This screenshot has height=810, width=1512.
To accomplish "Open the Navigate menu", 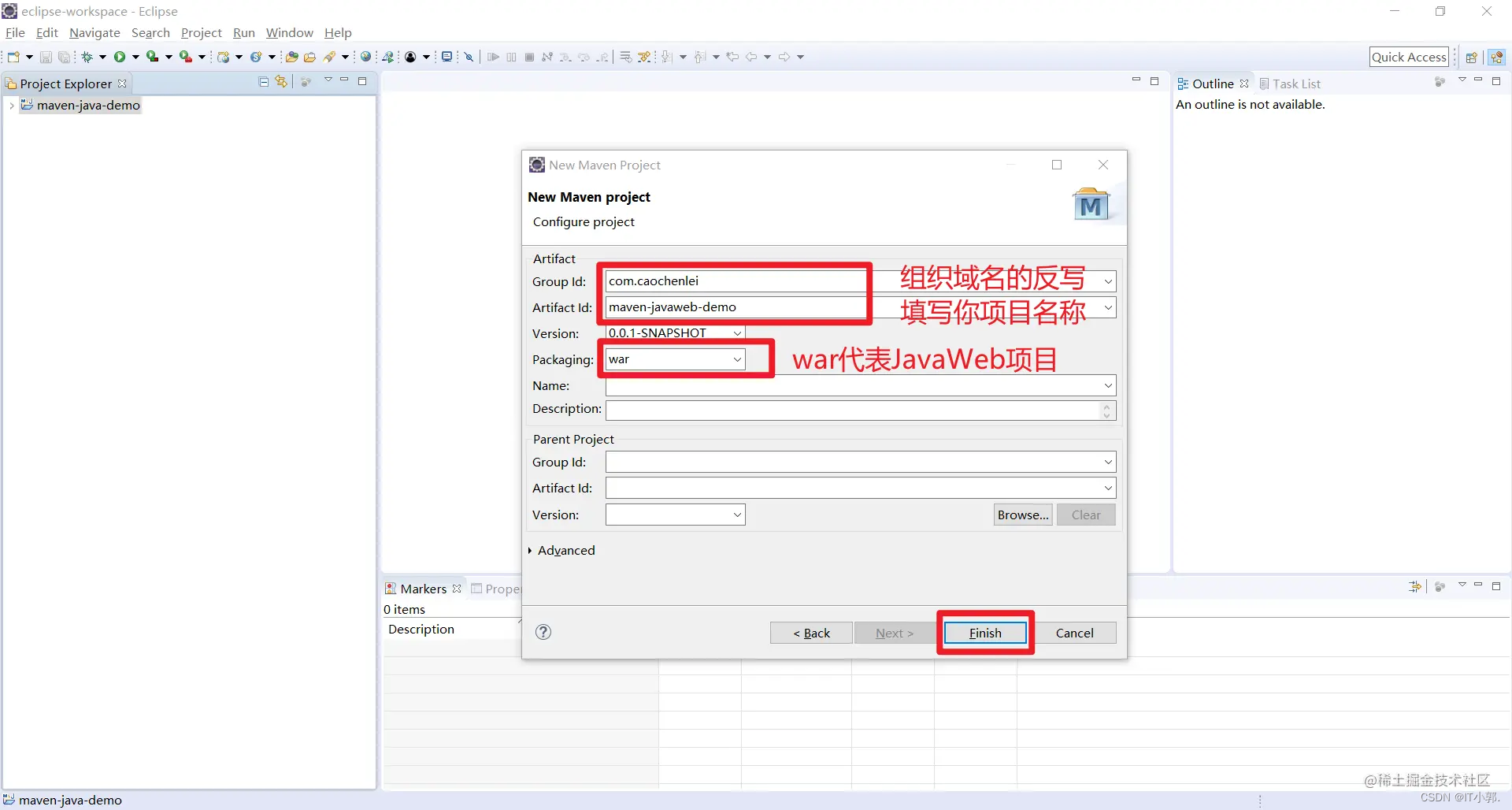I will (94, 32).
